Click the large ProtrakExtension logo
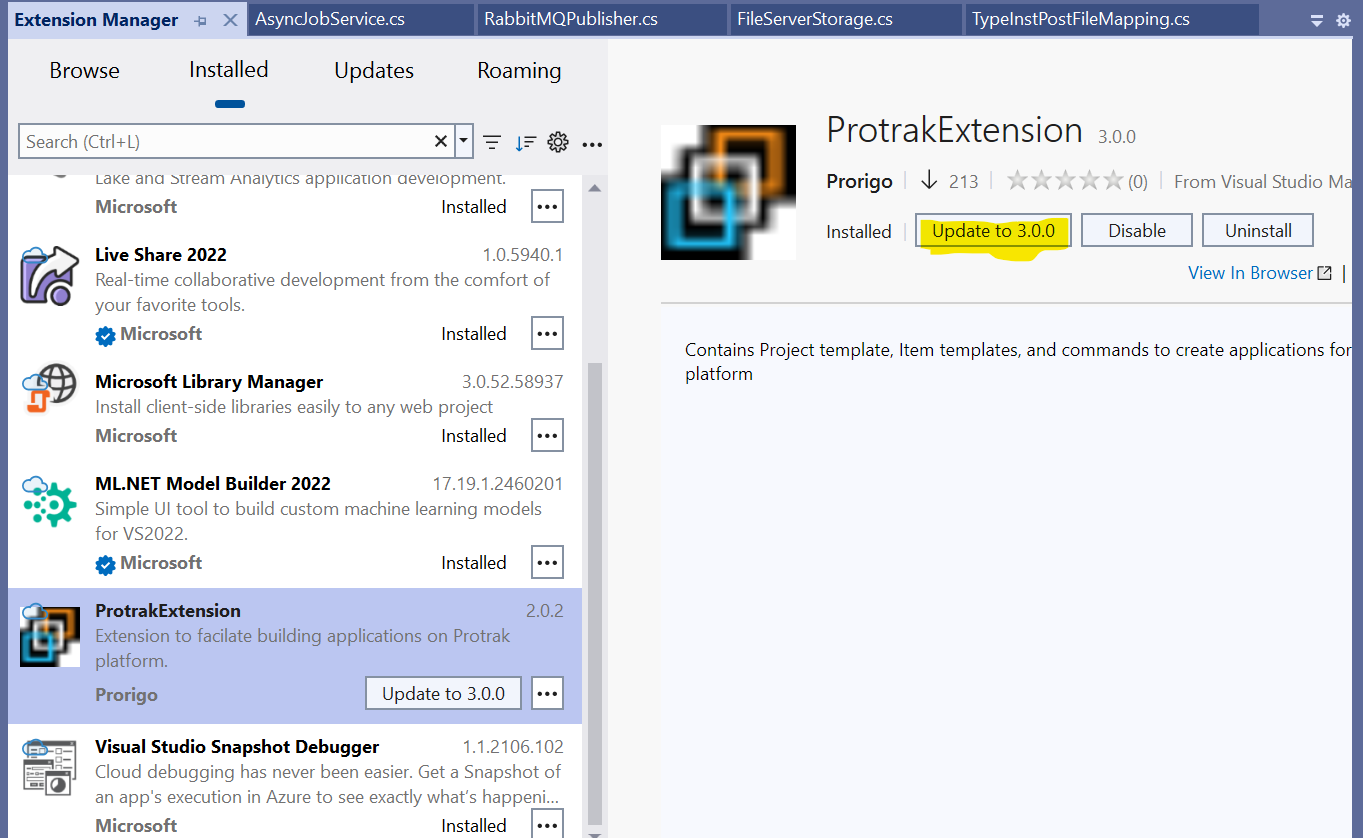Image resolution: width=1363 pixels, height=838 pixels. (728, 192)
